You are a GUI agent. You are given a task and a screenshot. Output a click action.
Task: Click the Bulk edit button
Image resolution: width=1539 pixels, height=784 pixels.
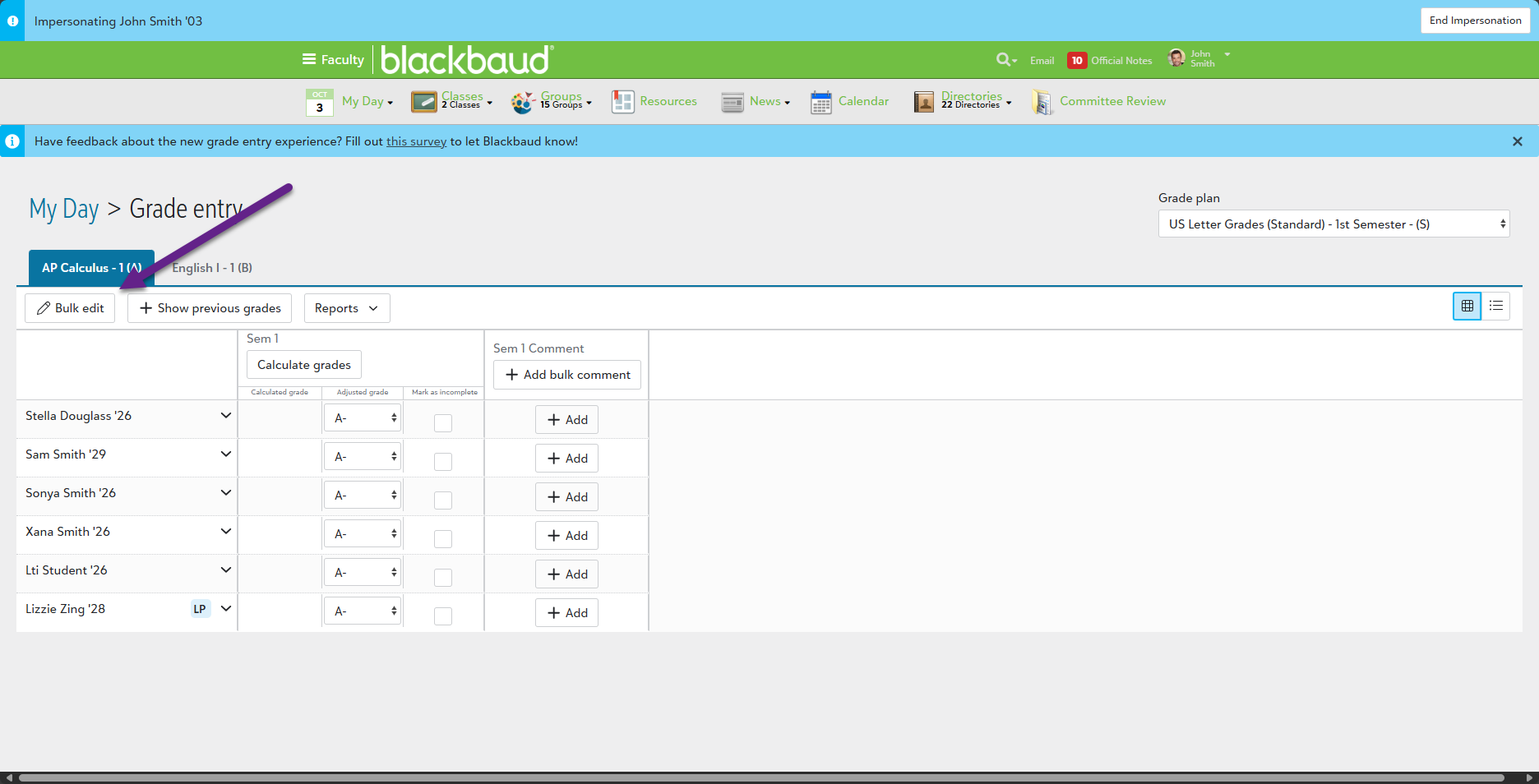70,308
